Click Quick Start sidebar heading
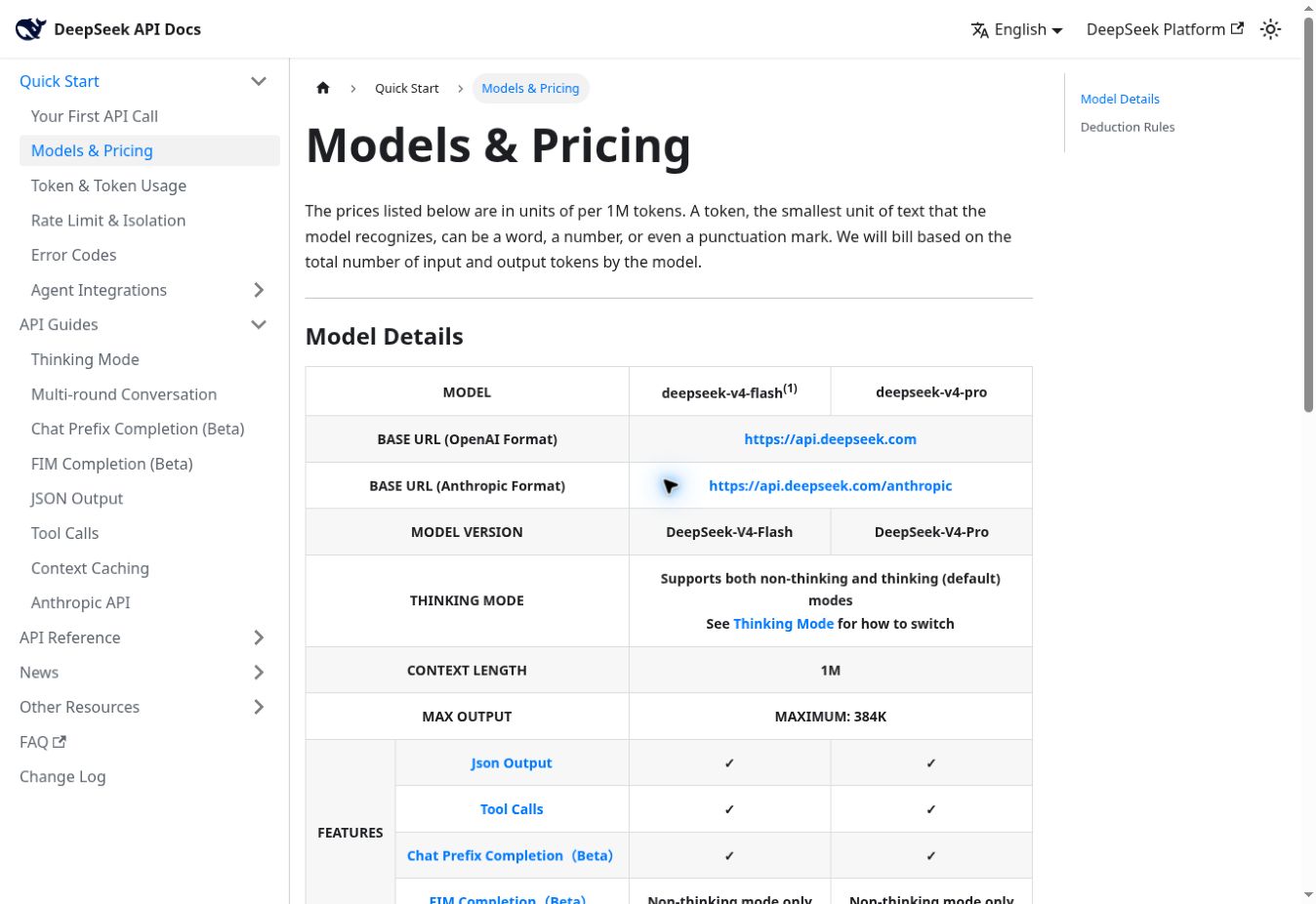This screenshot has height=904, width=1316. point(60,81)
